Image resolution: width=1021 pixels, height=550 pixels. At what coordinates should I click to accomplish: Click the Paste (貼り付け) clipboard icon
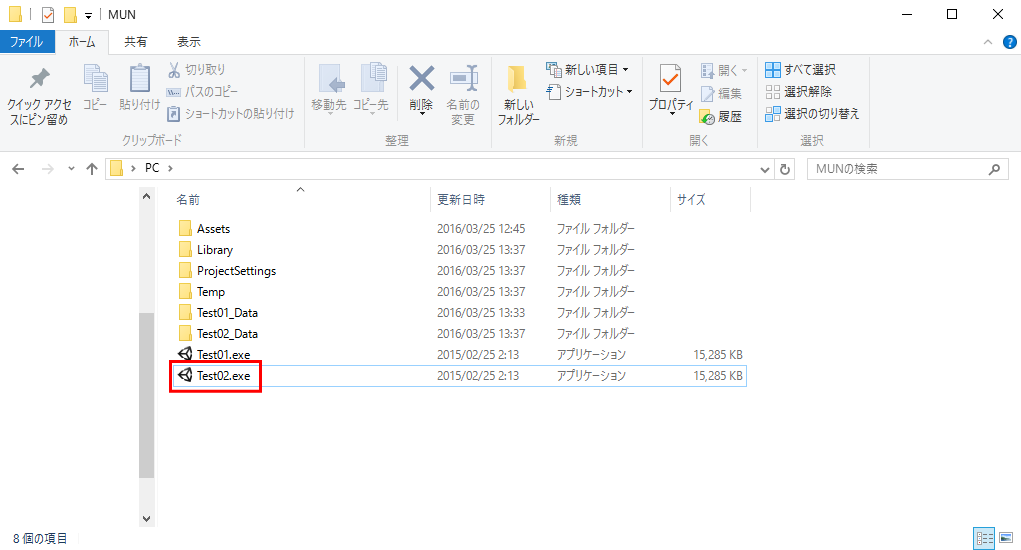pyautogui.click(x=139, y=88)
